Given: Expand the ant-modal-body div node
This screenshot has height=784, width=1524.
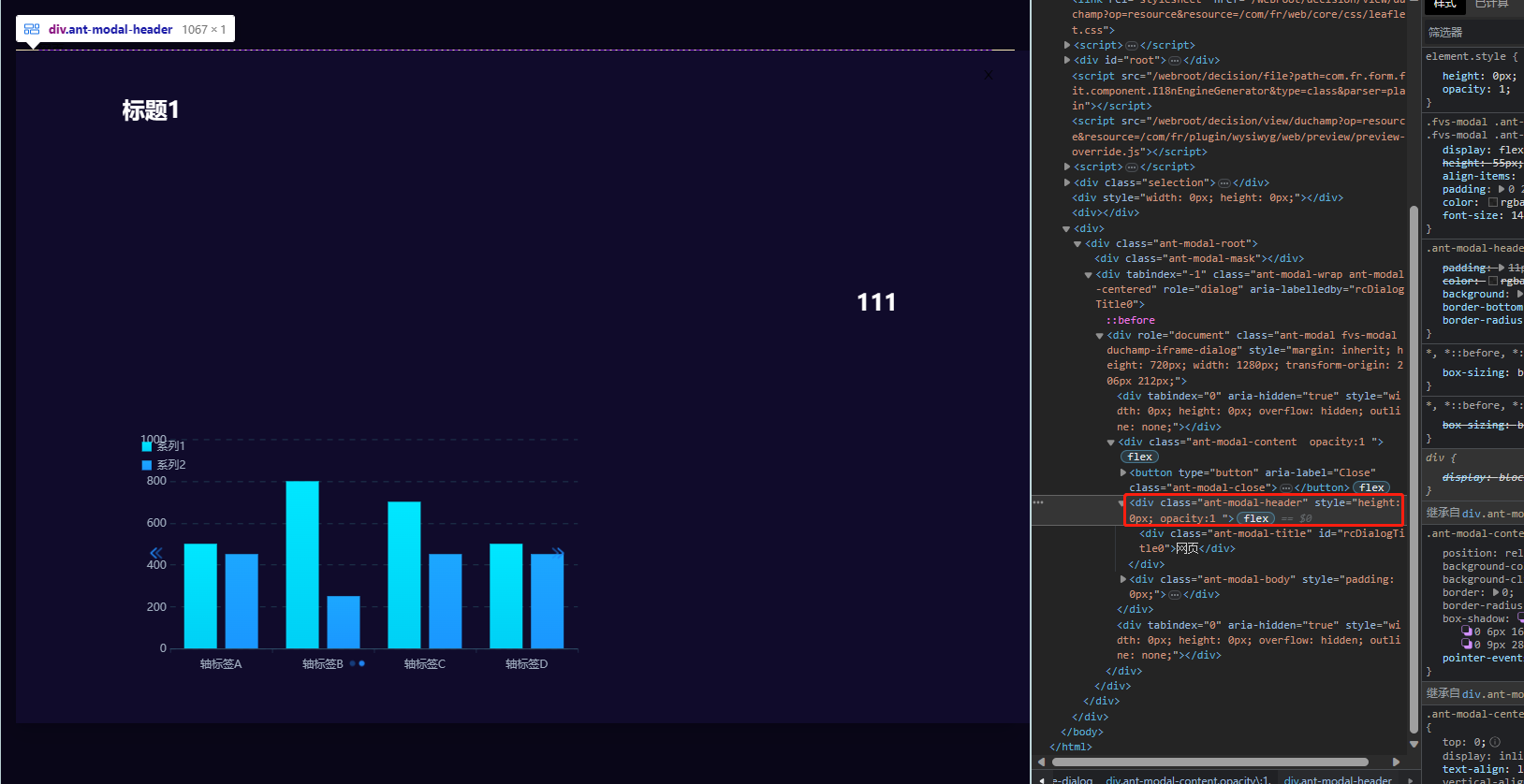Looking at the screenshot, I should [x=1123, y=579].
